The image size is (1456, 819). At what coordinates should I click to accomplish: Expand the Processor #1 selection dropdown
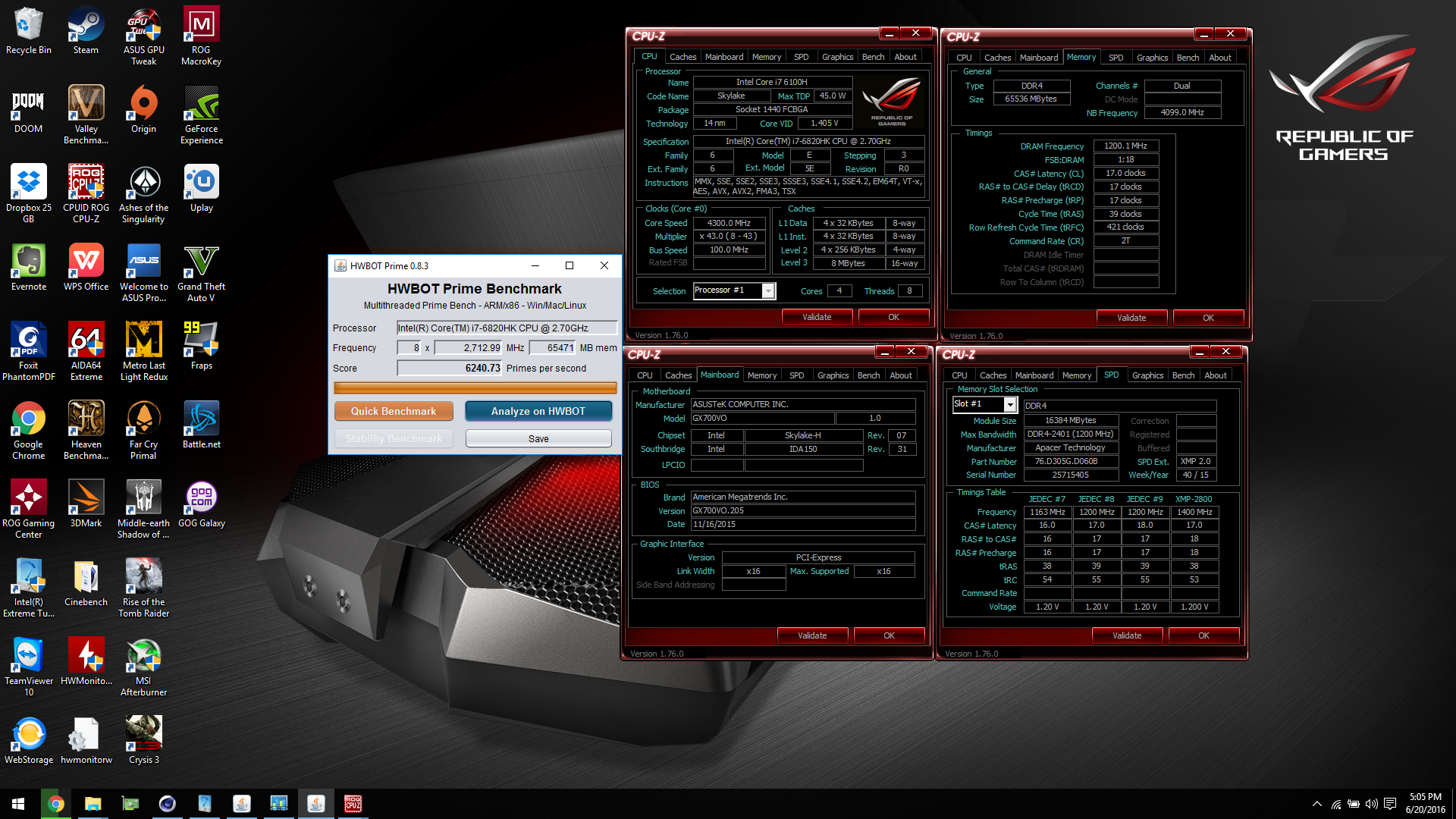768,291
